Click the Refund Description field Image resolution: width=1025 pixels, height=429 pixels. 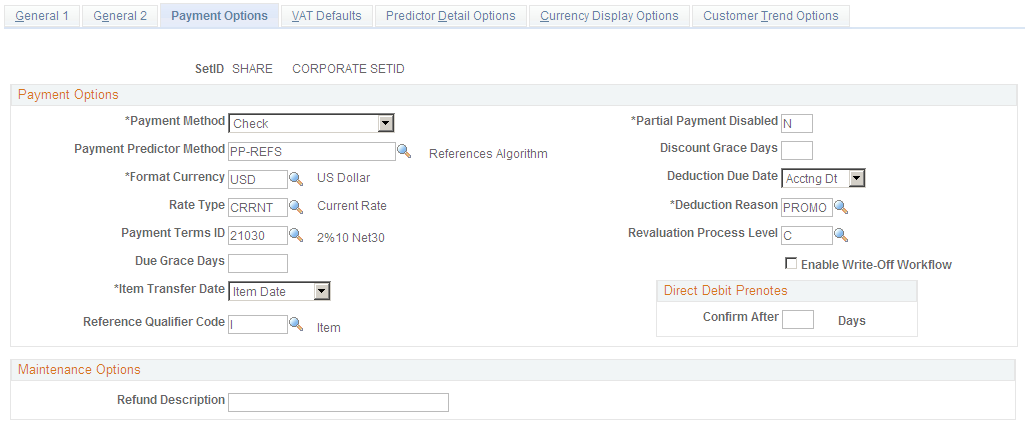coord(339,402)
